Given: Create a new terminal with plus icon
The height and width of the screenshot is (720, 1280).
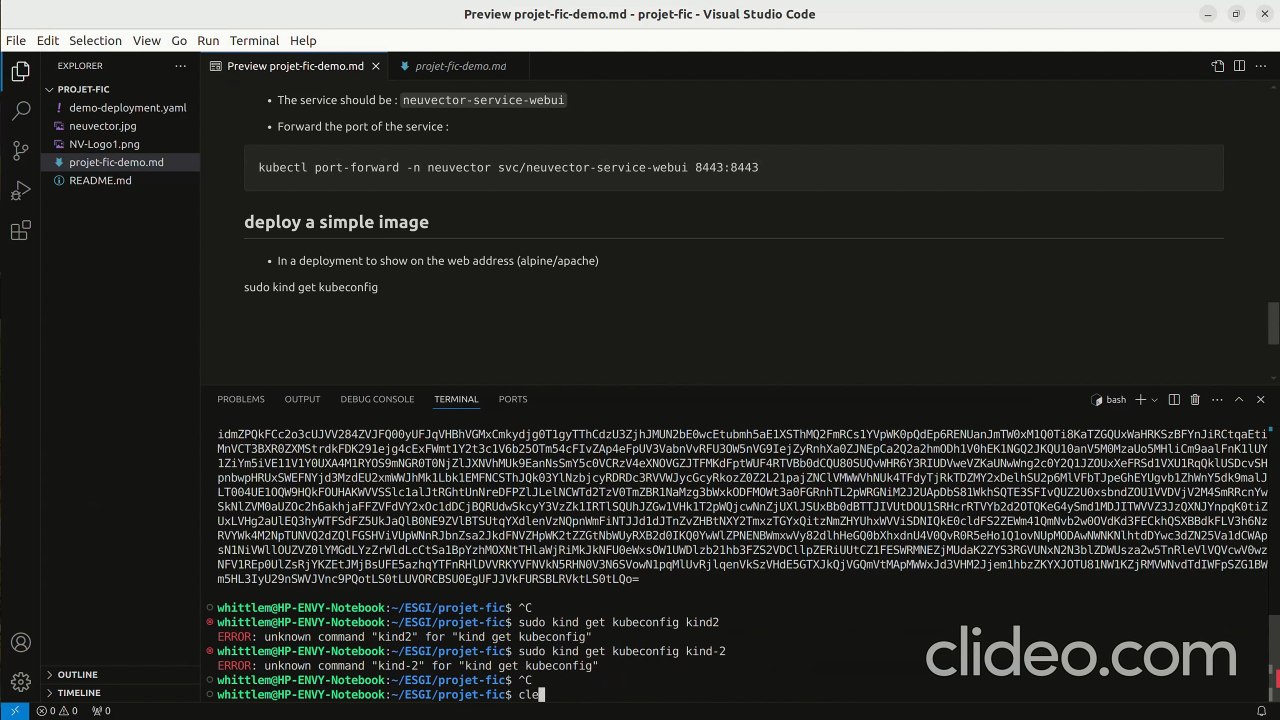Looking at the screenshot, I should click(1140, 400).
